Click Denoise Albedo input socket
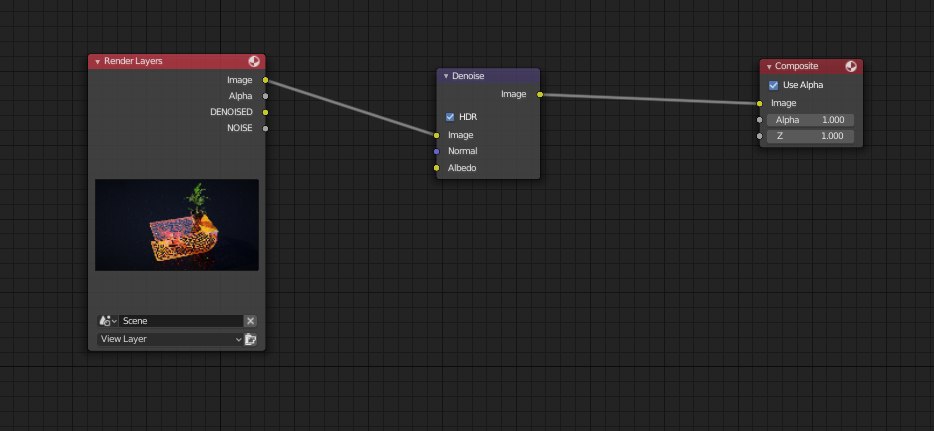 click(437, 168)
